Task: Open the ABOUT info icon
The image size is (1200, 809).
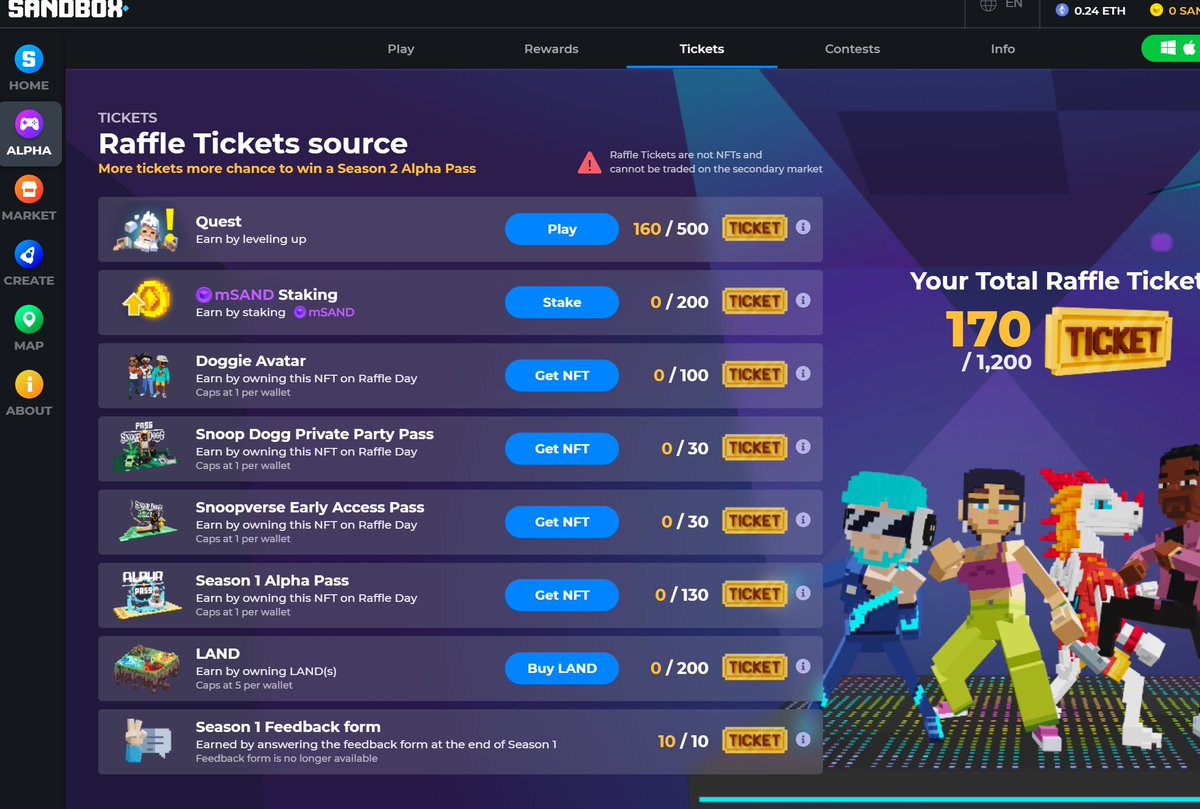Action: 29,384
